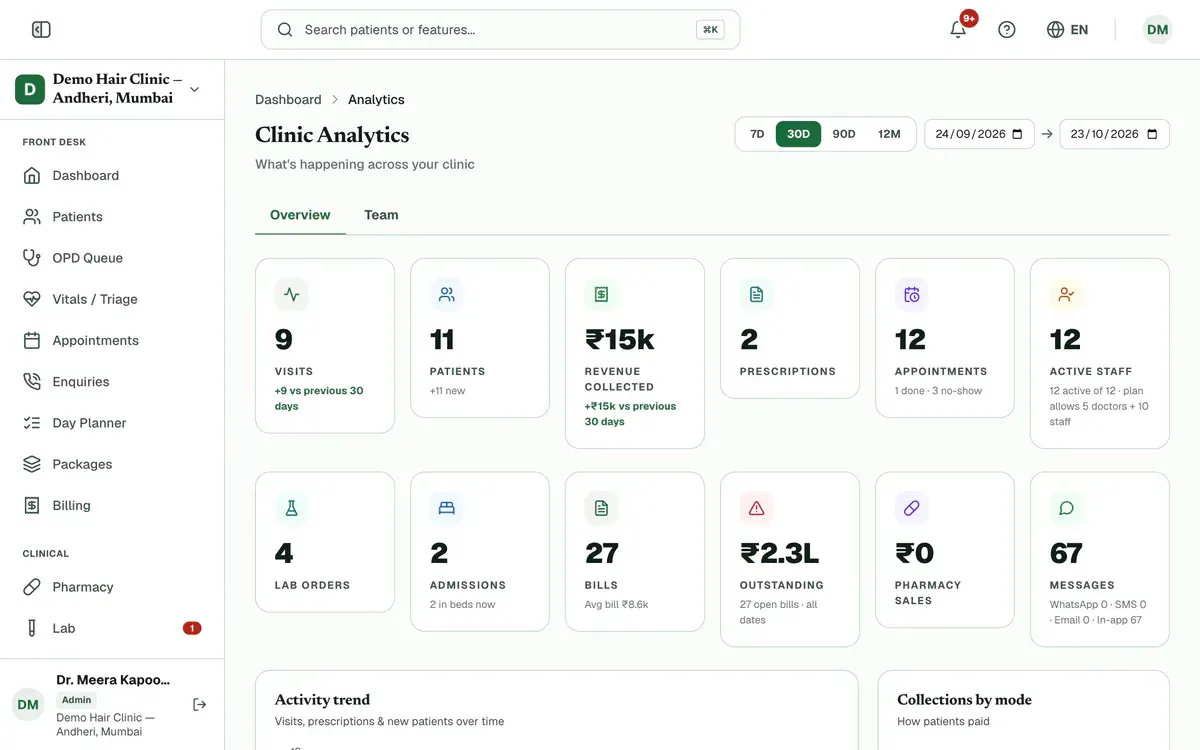
Task: Click the Pharmacy Sales pill card icon
Action: point(911,508)
